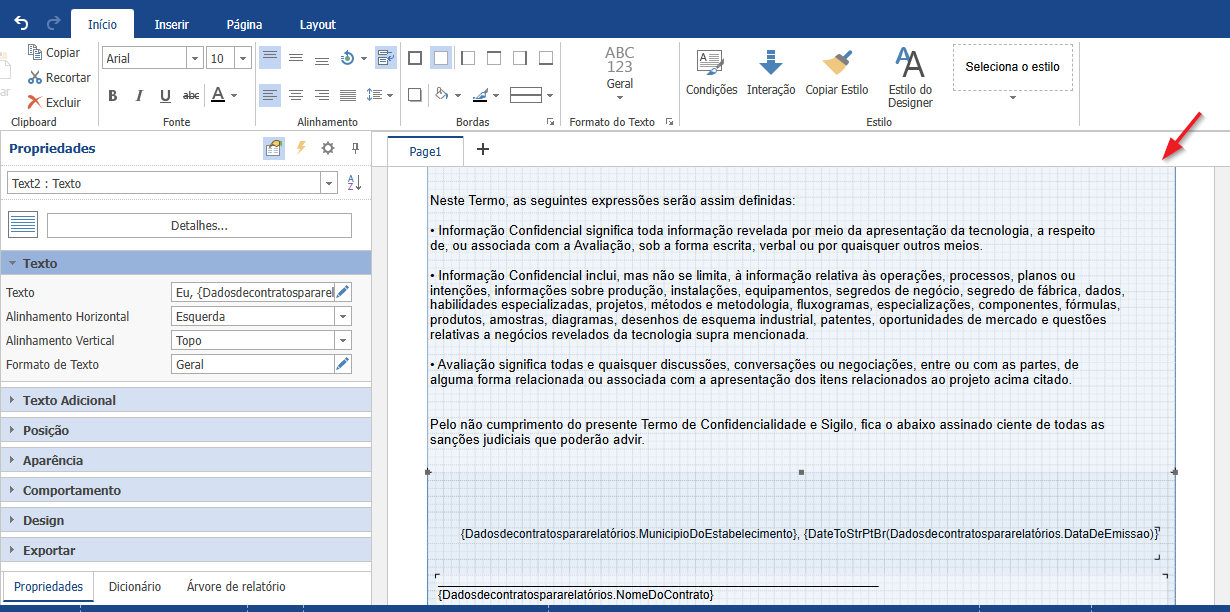Click the Redo arrow icon
The width and height of the screenshot is (1230, 612).
tap(53, 23)
